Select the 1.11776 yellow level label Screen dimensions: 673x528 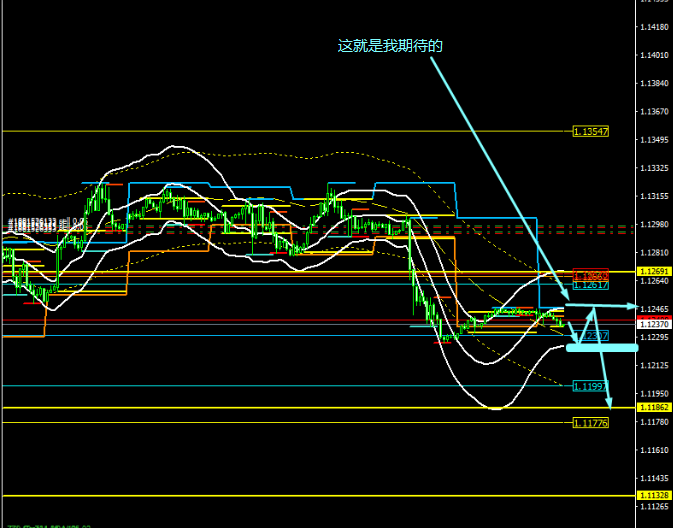pos(590,423)
